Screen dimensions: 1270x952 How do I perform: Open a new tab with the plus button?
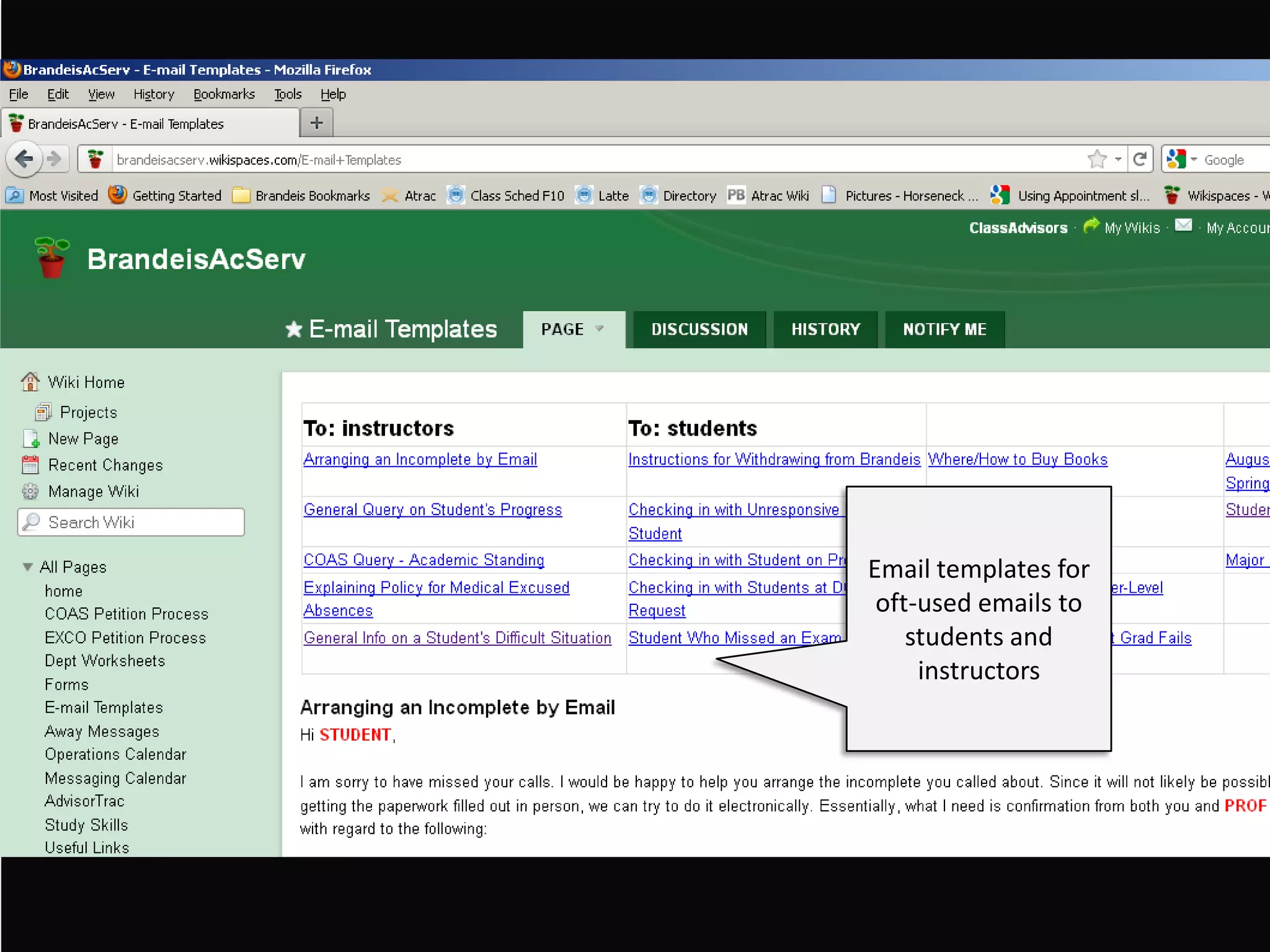pyautogui.click(x=316, y=123)
